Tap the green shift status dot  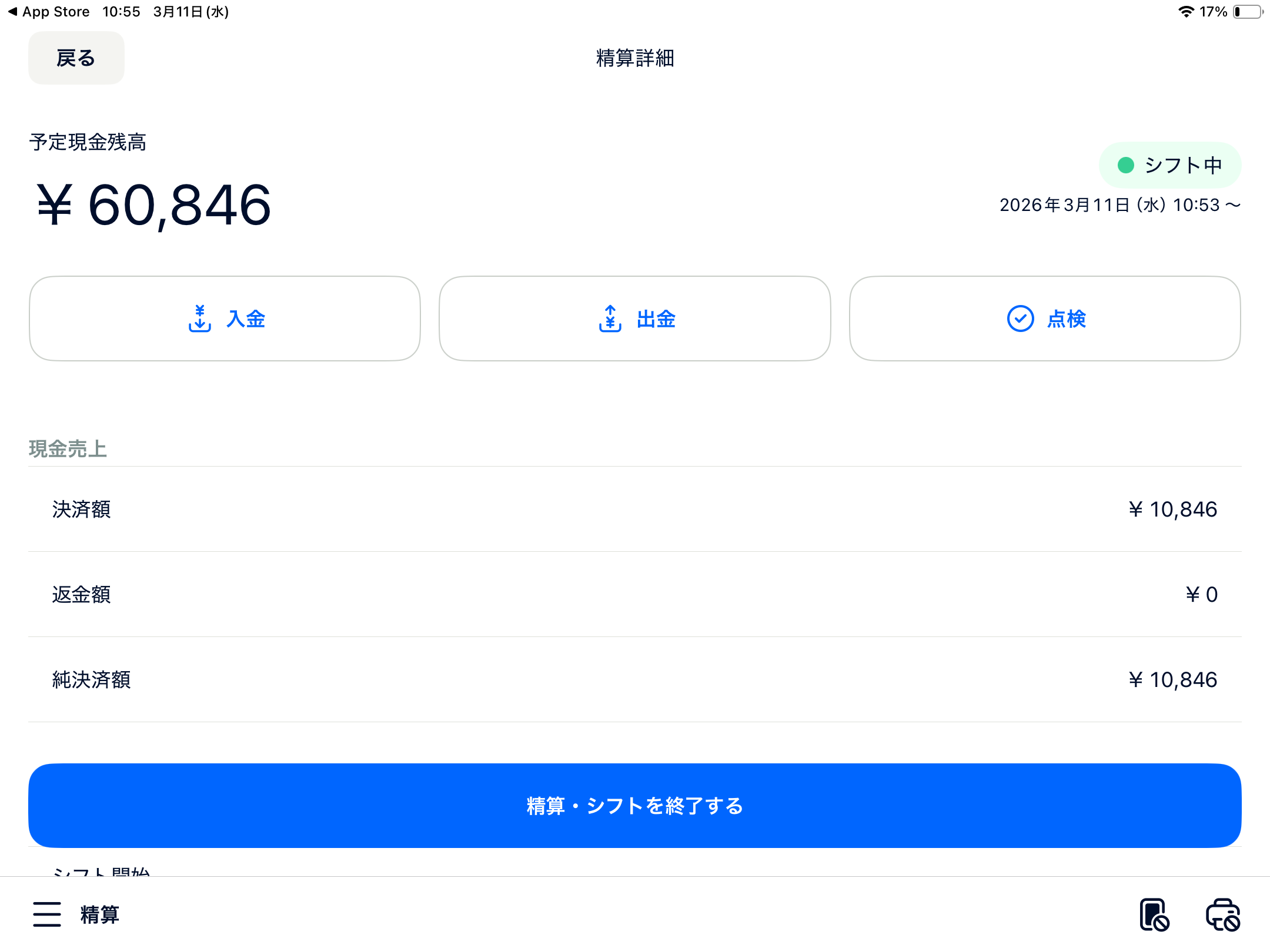1125,165
